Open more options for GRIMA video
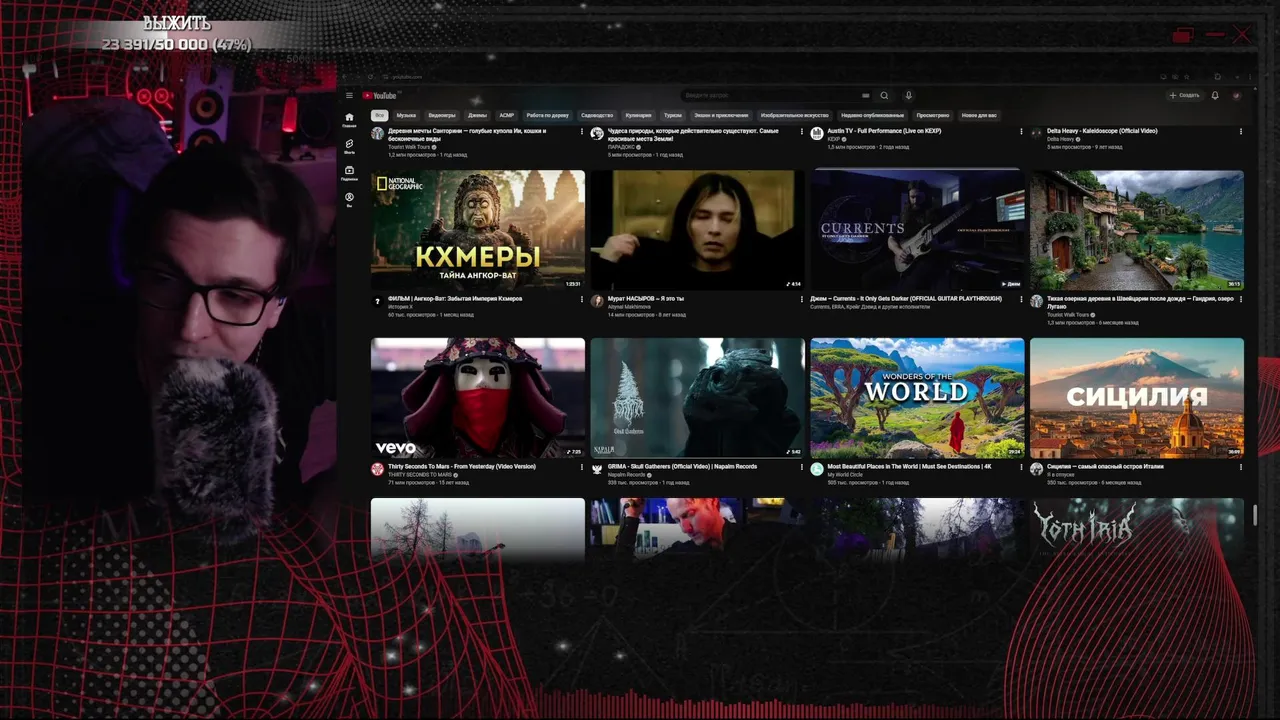1280x720 pixels. (801, 467)
